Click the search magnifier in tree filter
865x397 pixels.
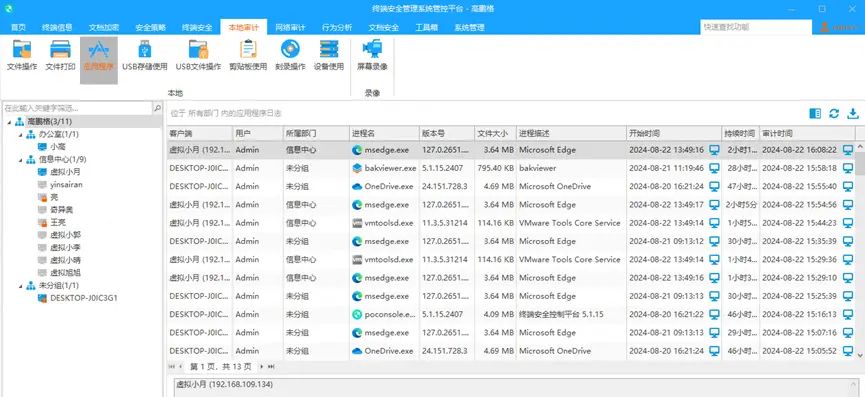coord(157,108)
